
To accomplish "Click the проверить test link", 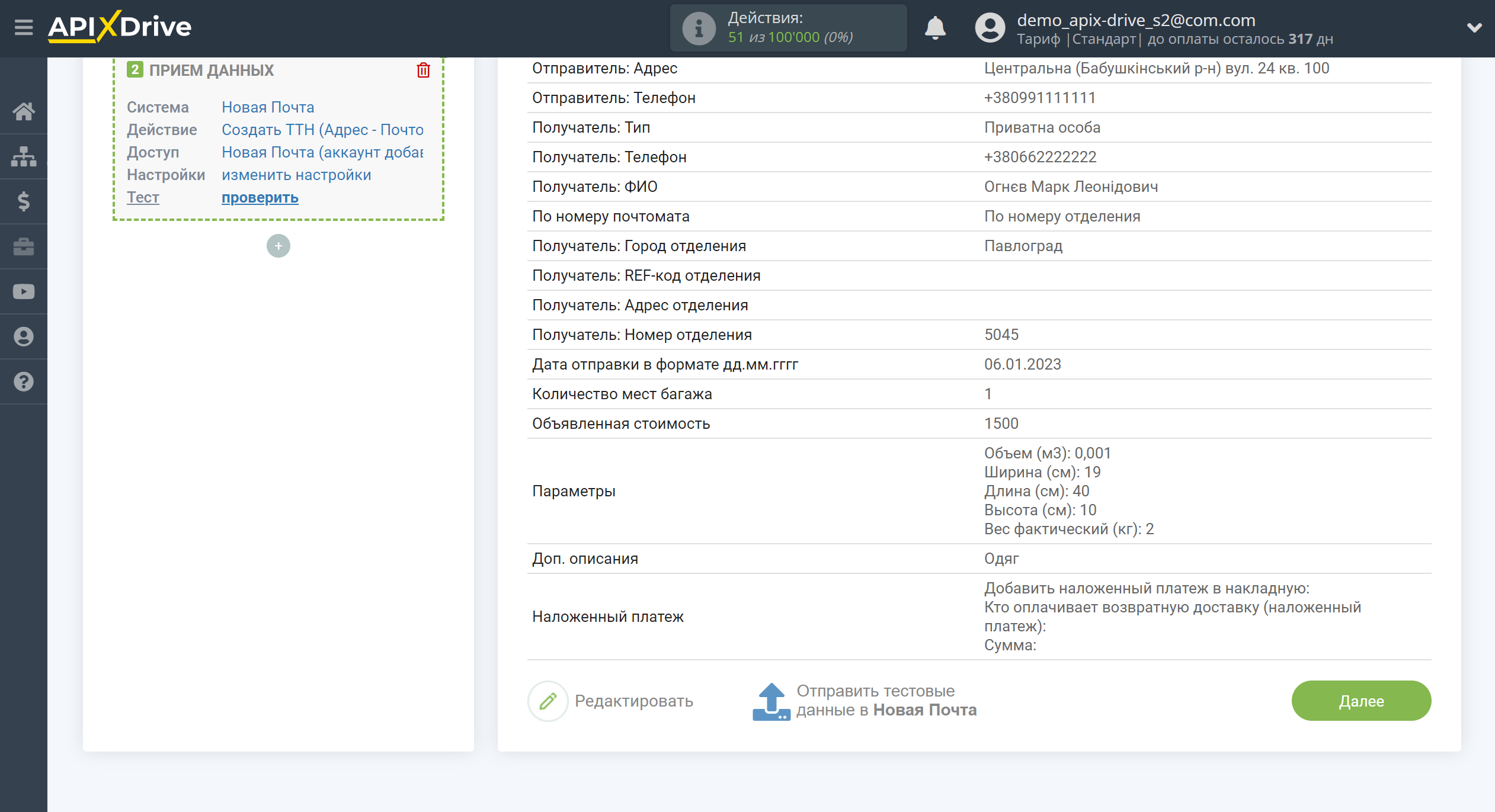I will tap(260, 197).
